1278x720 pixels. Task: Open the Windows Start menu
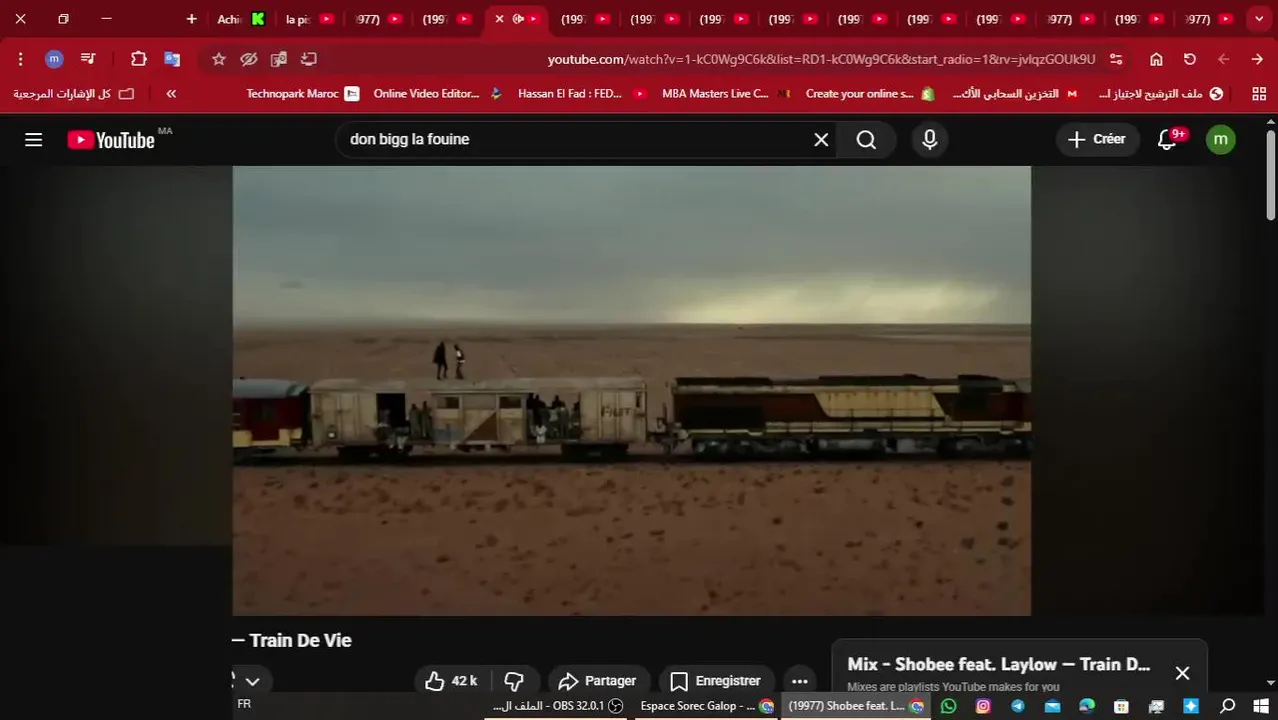click(1259, 706)
